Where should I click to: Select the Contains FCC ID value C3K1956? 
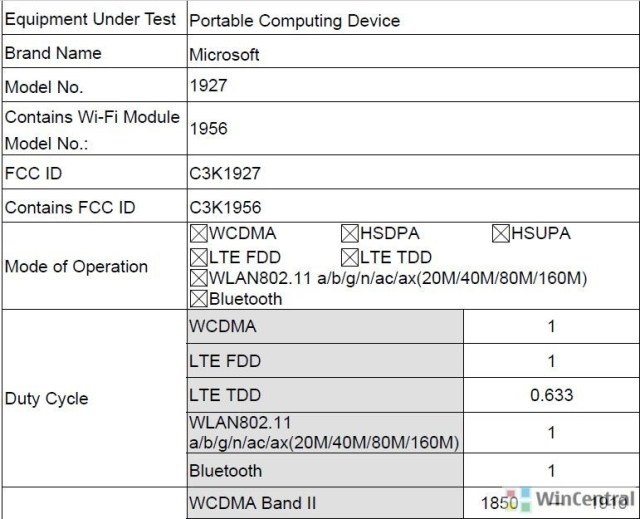(225, 207)
